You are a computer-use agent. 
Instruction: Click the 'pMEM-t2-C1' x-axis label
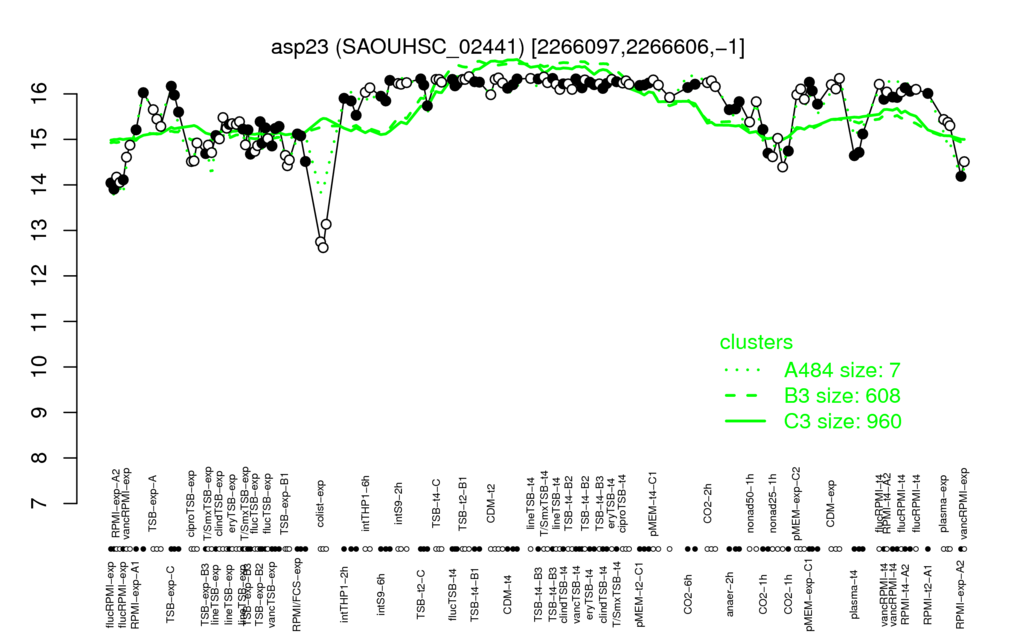point(640,593)
